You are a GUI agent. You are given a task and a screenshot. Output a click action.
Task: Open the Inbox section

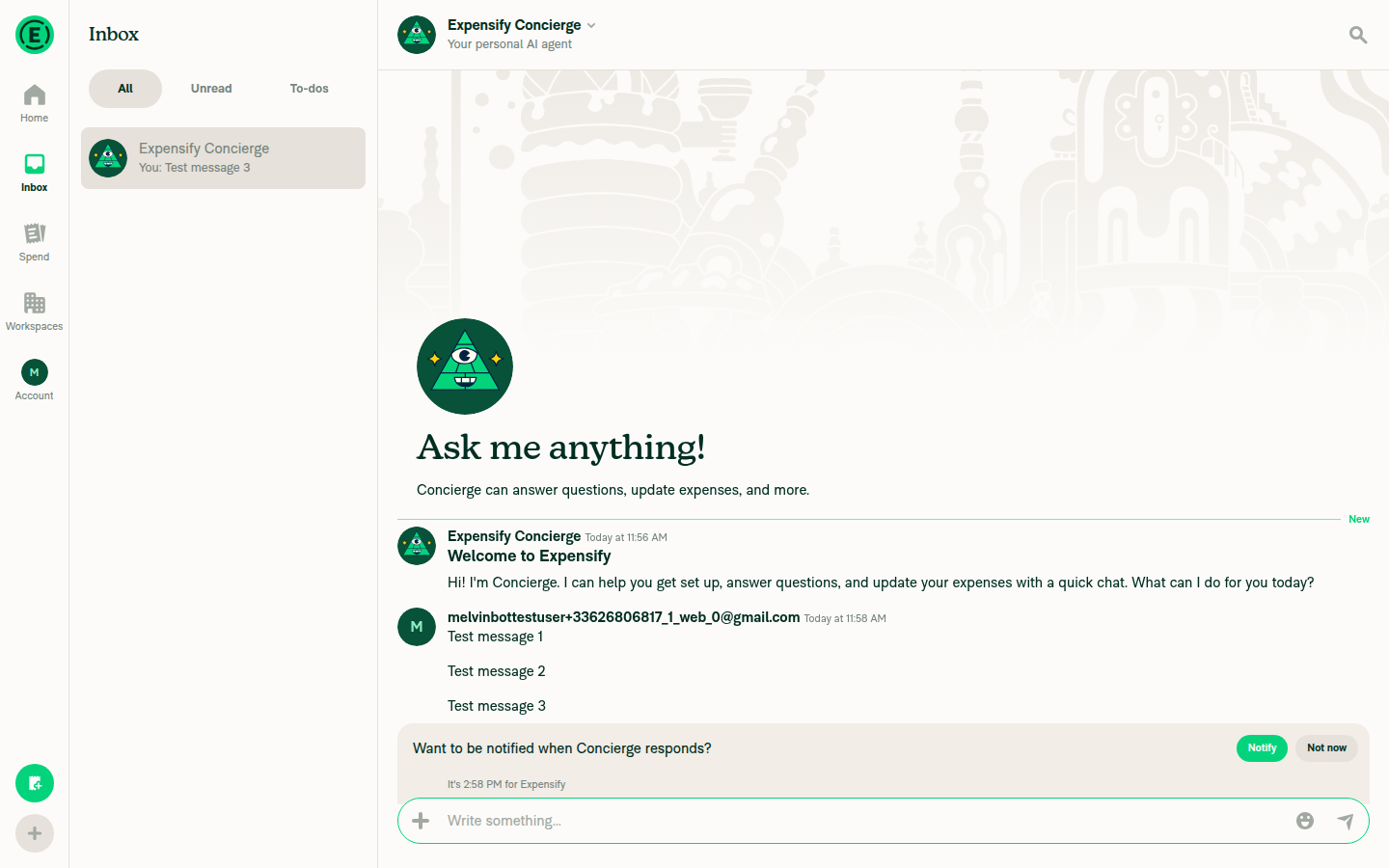[x=35, y=174]
